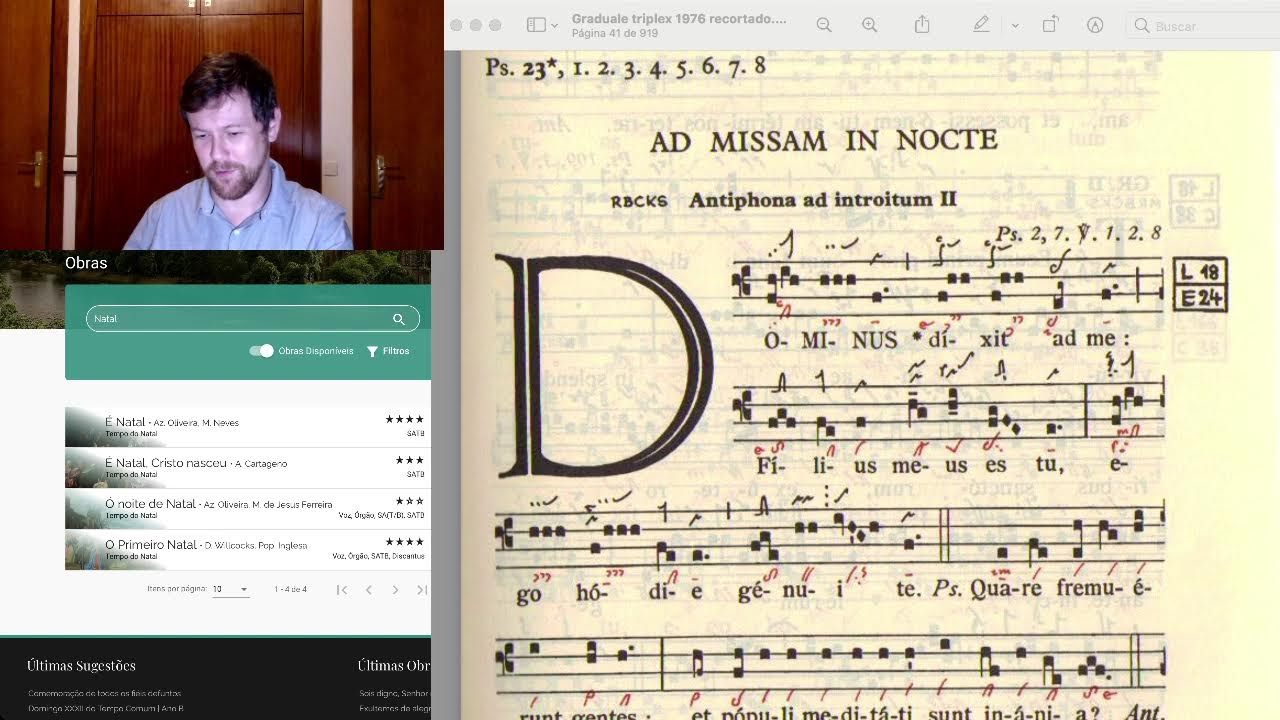The height and width of the screenshot is (720, 1280).
Task: Open suggestion 'Domingo XXXIII do Tempo Comum'
Action: [106, 708]
